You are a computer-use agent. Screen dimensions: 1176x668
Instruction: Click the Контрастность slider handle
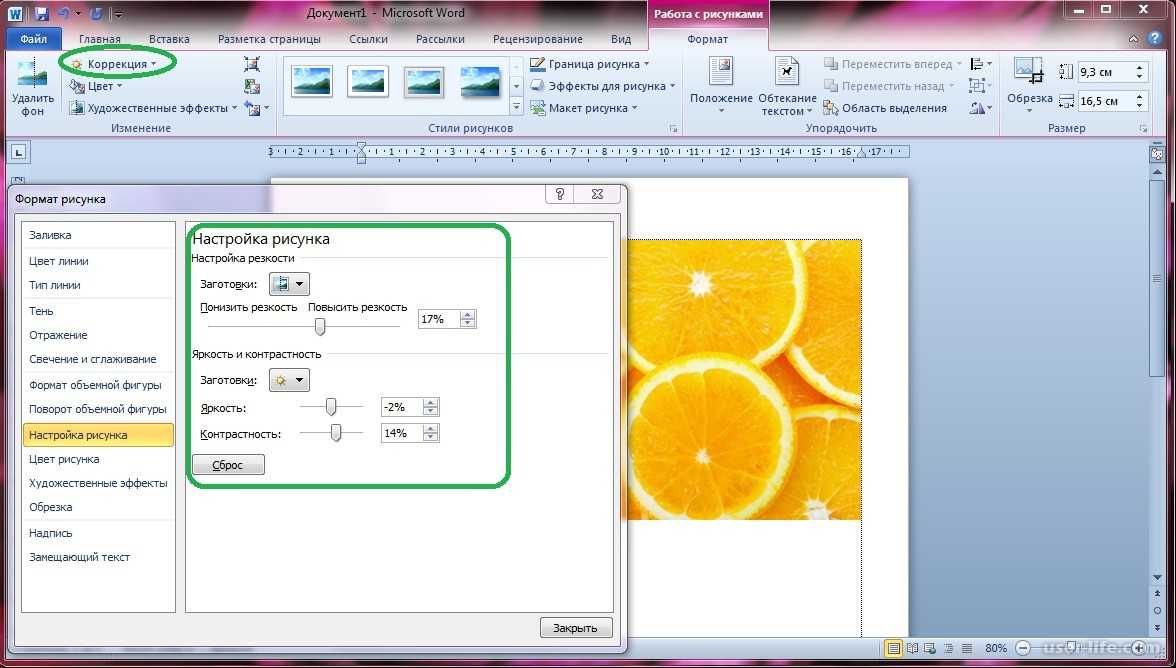336,433
